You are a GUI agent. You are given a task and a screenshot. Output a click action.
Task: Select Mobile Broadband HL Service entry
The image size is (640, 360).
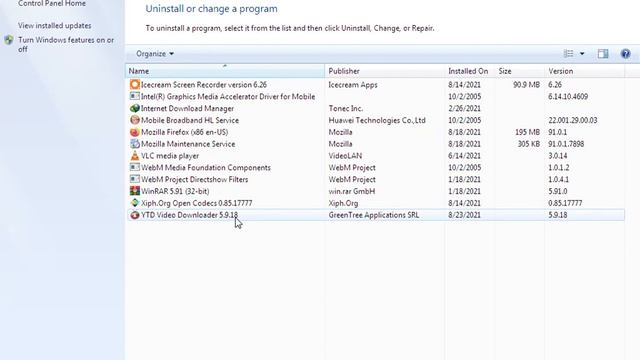pyautogui.click(x=190, y=120)
